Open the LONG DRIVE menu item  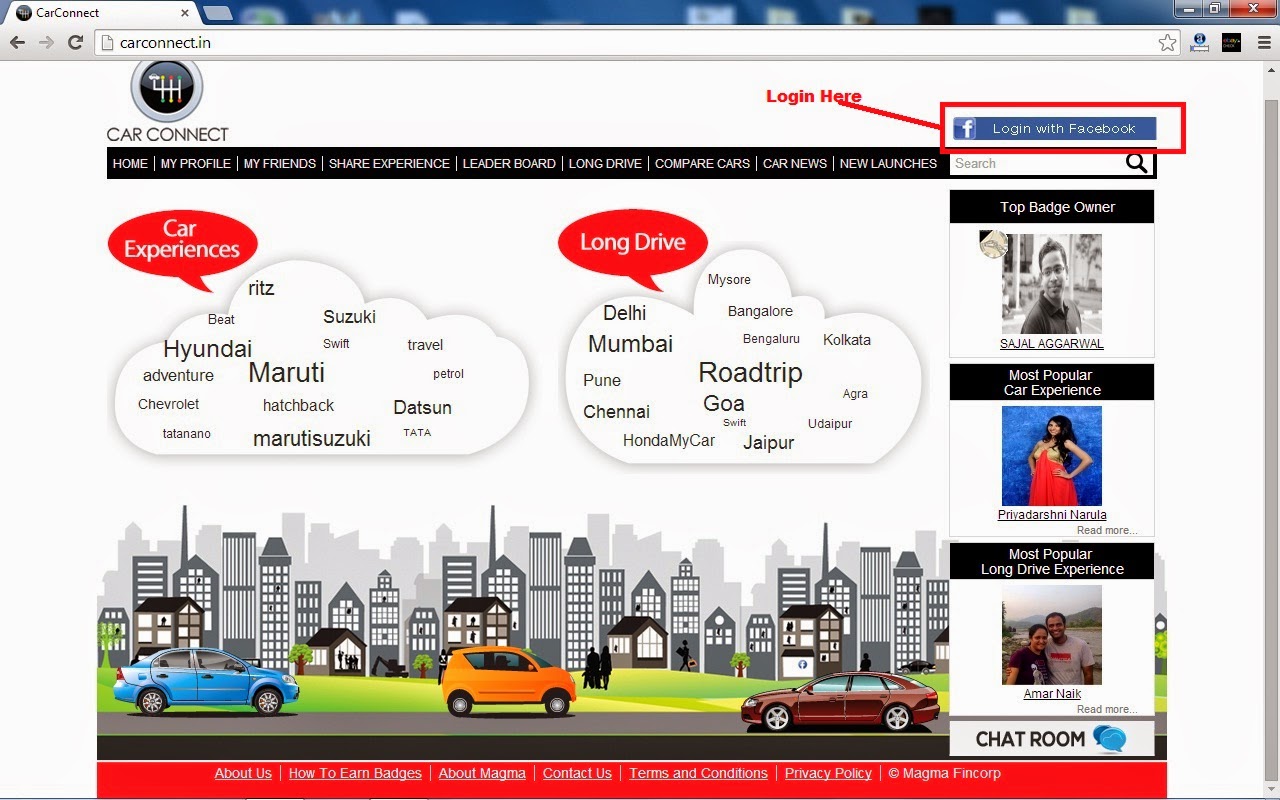pos(605,164)
